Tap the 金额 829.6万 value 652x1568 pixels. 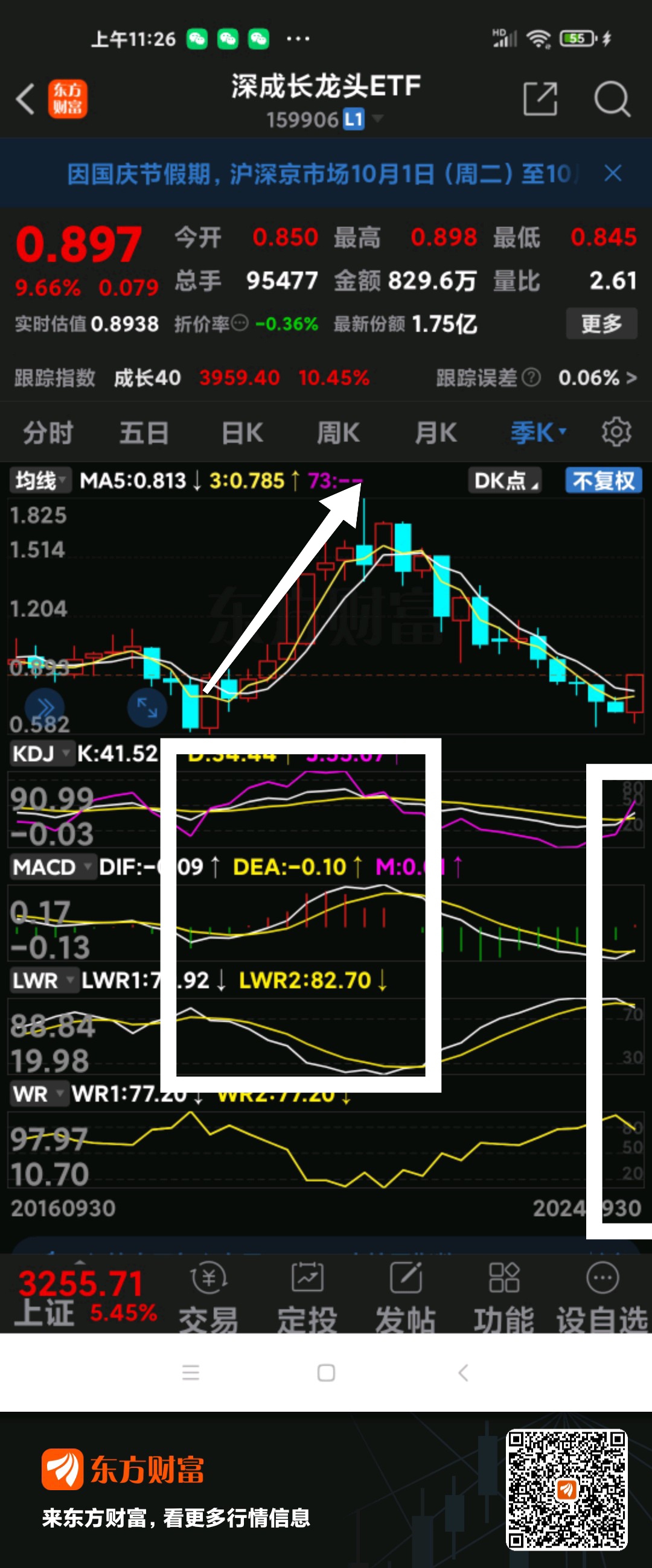click(432, 281)
